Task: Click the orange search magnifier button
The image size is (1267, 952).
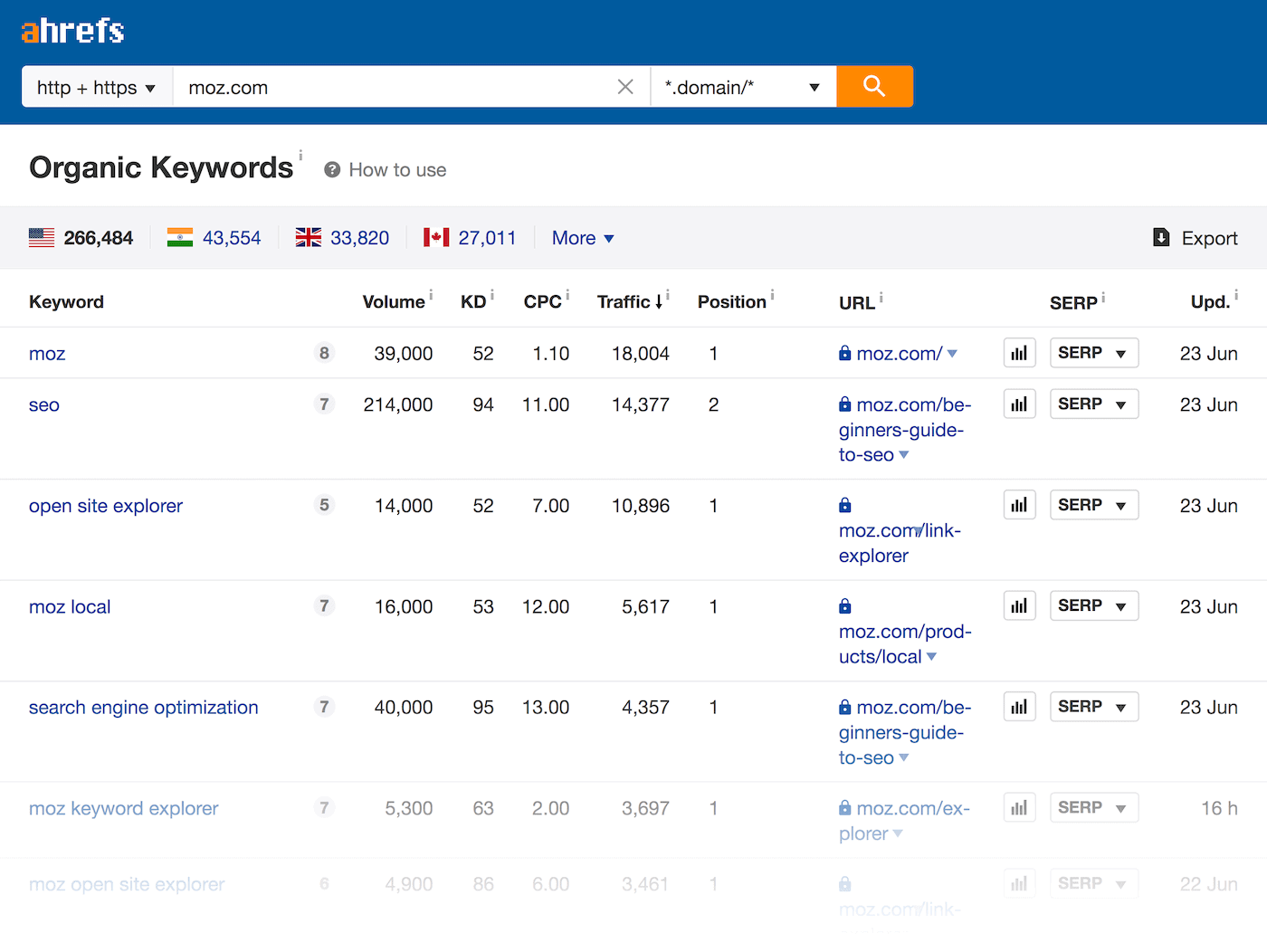Action: tap(874, 86)
